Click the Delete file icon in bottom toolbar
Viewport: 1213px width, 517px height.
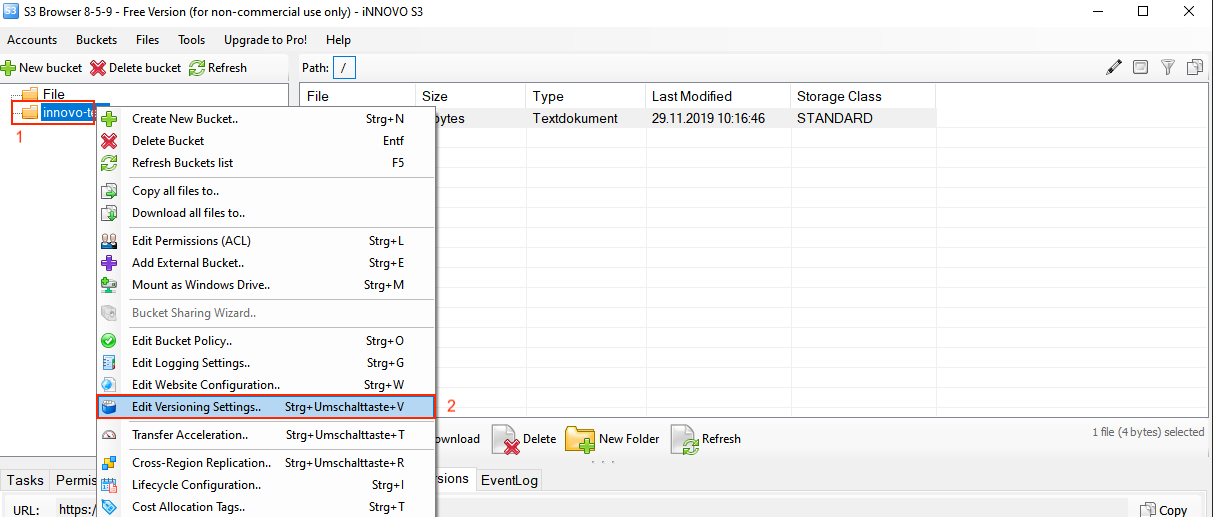point(505,439)
